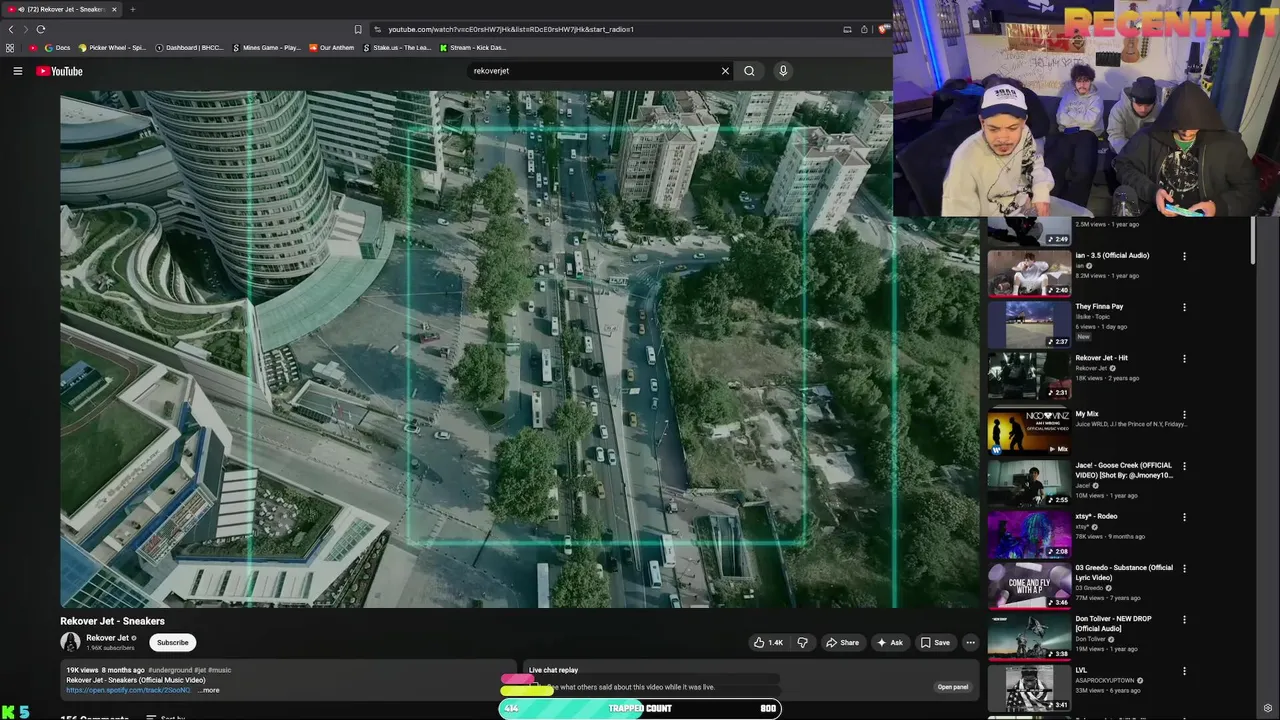The width and height of the screenshot is (1280, 720).
Task: Open Rekover Jet channel avatar
Action: 70,643
